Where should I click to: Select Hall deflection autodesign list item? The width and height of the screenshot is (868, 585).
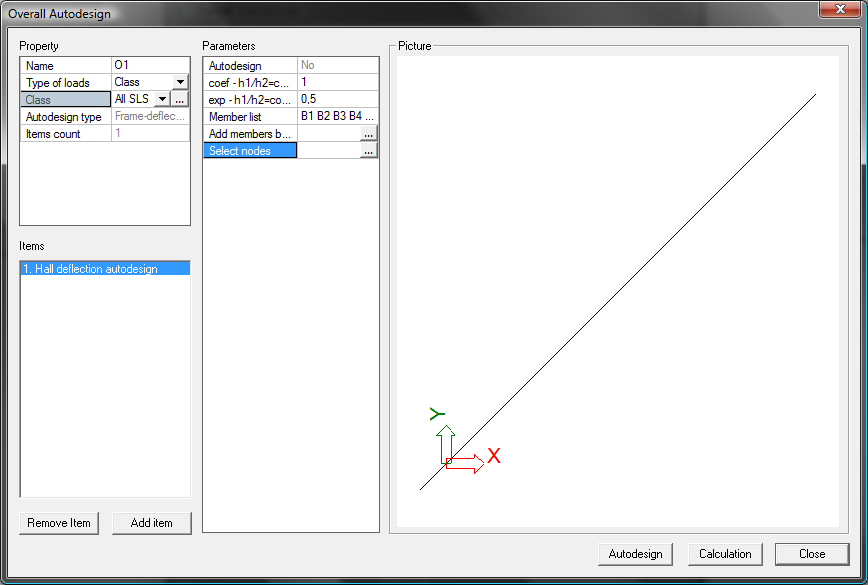(104, 269)
